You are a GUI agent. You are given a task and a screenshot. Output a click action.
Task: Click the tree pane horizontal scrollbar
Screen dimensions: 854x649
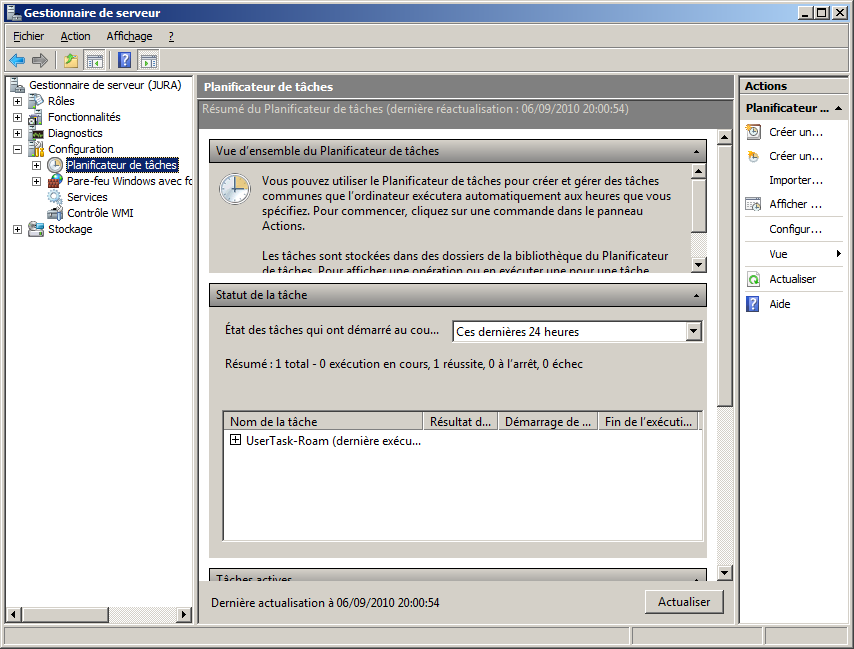(x=98, y=613)
